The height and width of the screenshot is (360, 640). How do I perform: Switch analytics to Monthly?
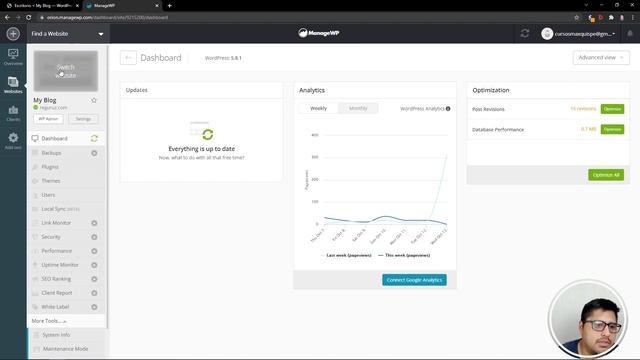[x=358, y=108]
